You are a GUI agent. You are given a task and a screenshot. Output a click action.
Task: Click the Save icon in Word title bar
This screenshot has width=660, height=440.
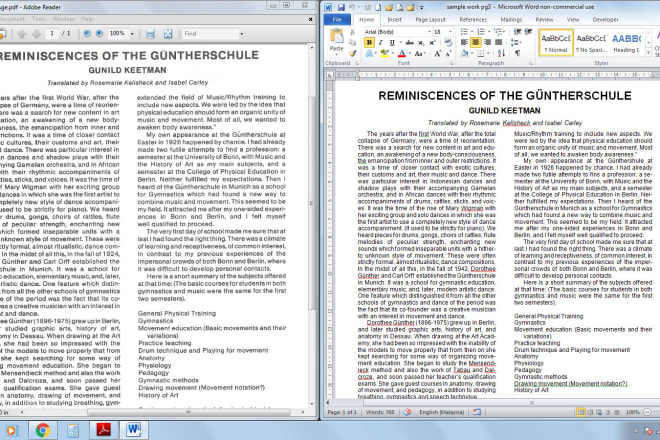[x=341, y=7]
